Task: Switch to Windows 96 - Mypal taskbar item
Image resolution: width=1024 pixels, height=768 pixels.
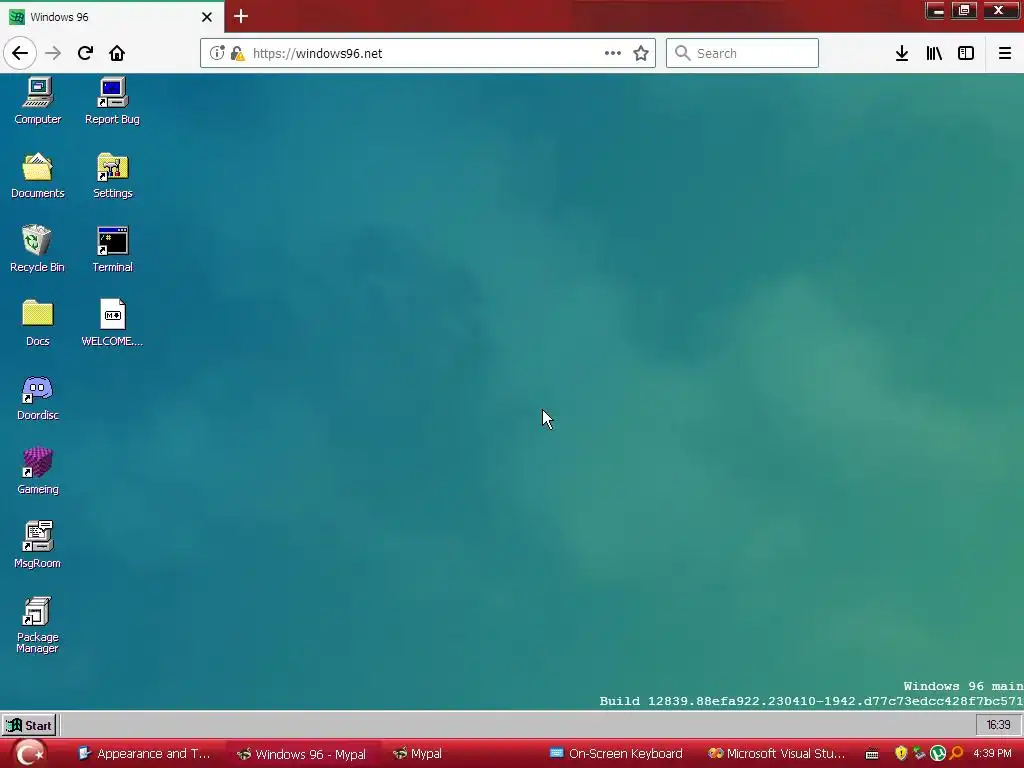Action: click(302, 754)
